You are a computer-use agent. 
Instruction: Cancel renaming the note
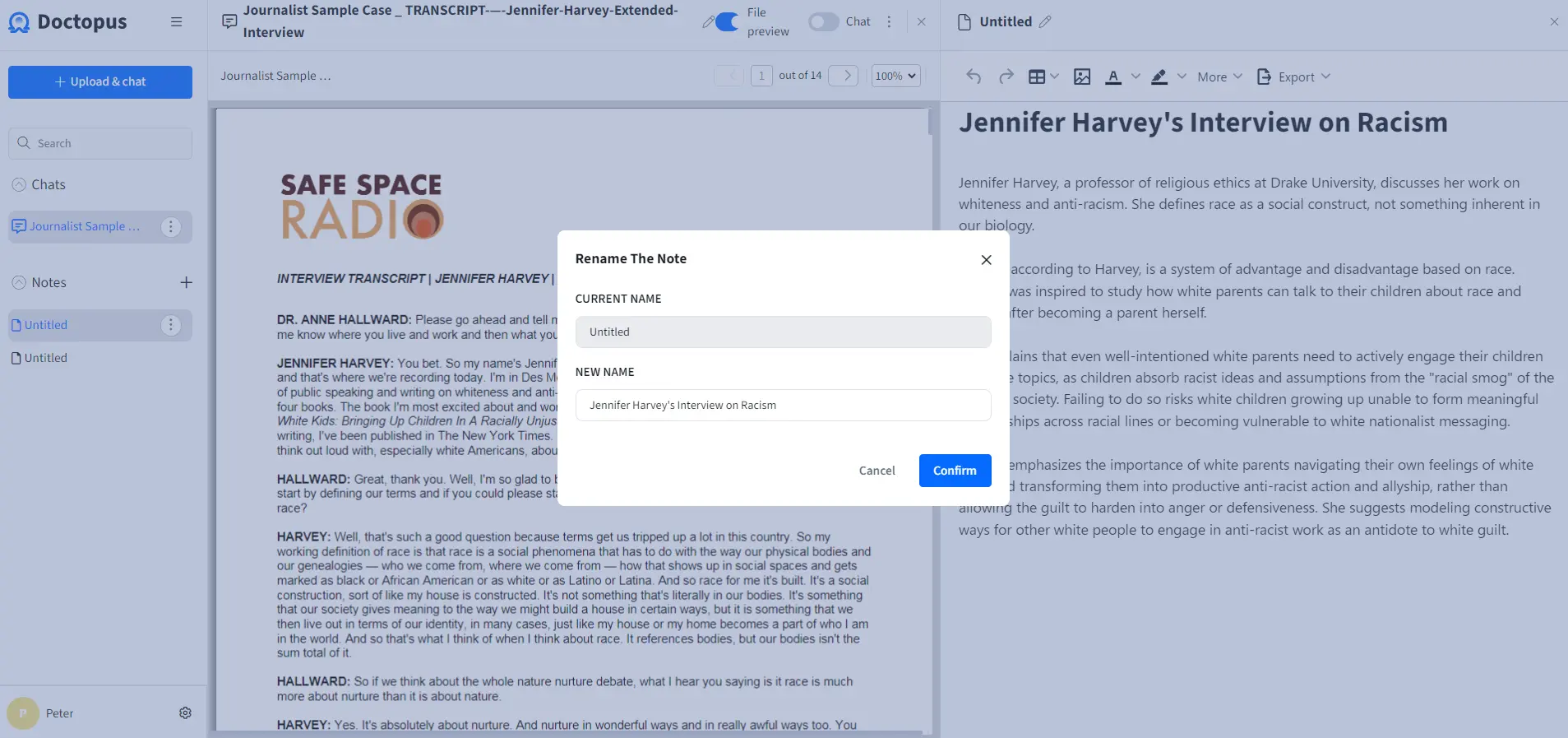[877, 471]
